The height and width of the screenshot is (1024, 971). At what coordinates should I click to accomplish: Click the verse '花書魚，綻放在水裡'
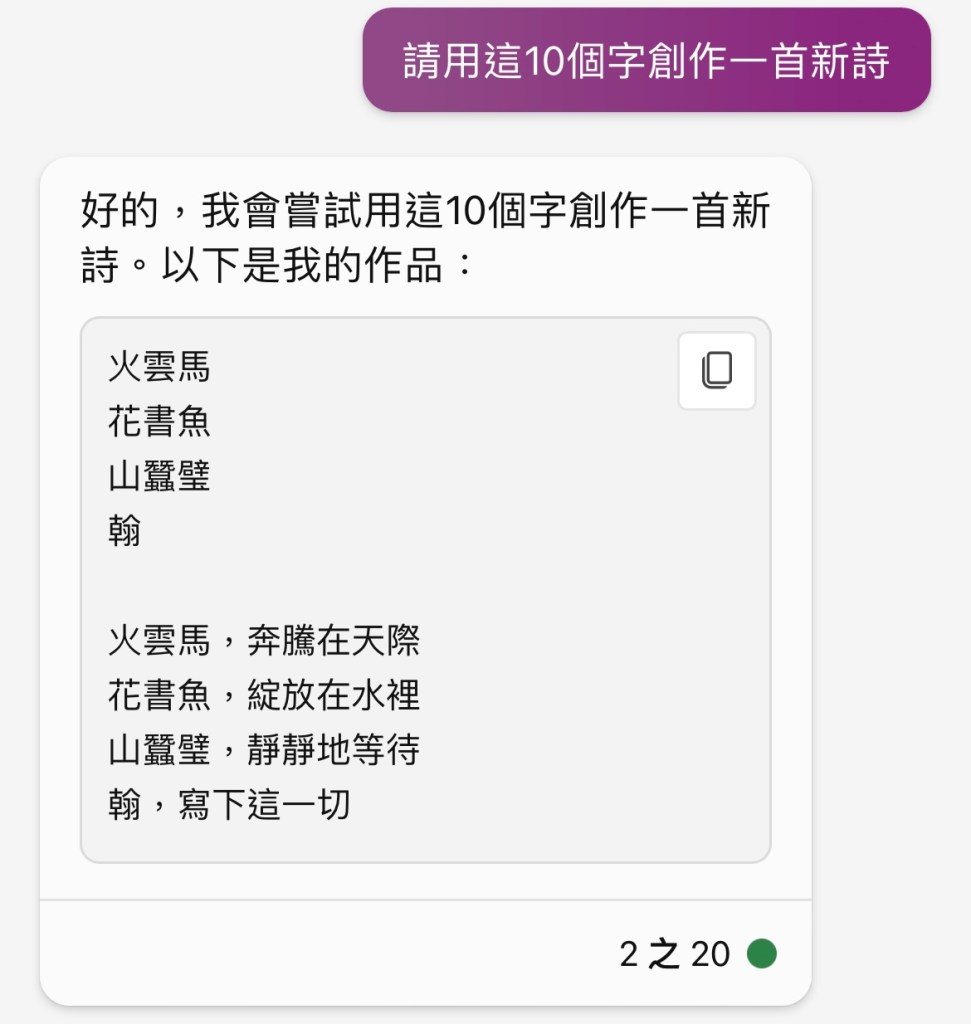tap(264, 695)
